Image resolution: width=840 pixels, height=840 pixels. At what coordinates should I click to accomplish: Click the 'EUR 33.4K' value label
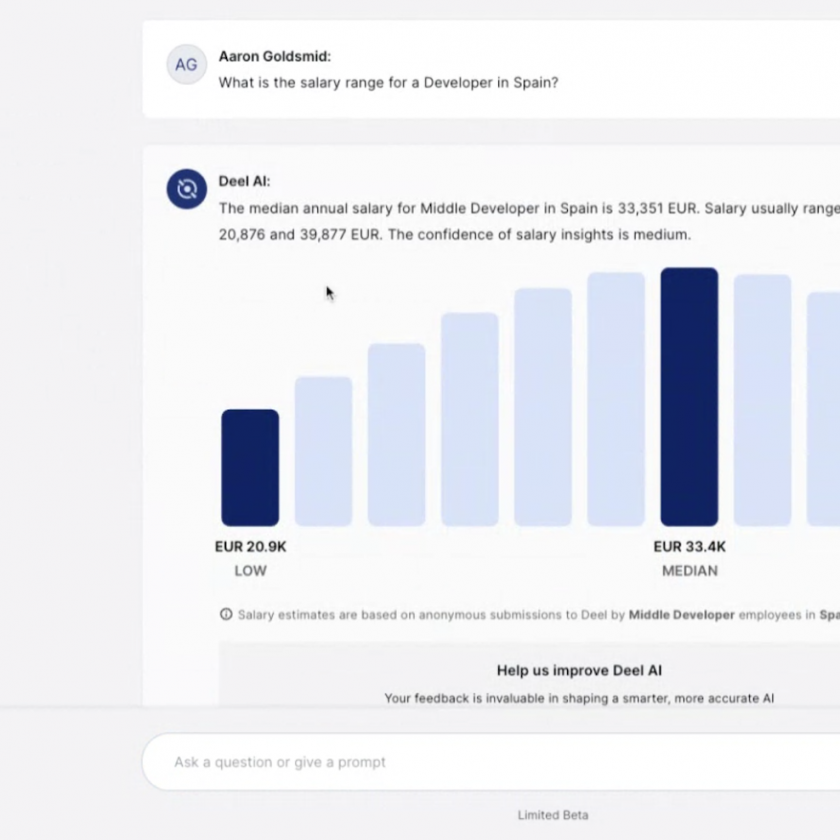click(689, 547)
